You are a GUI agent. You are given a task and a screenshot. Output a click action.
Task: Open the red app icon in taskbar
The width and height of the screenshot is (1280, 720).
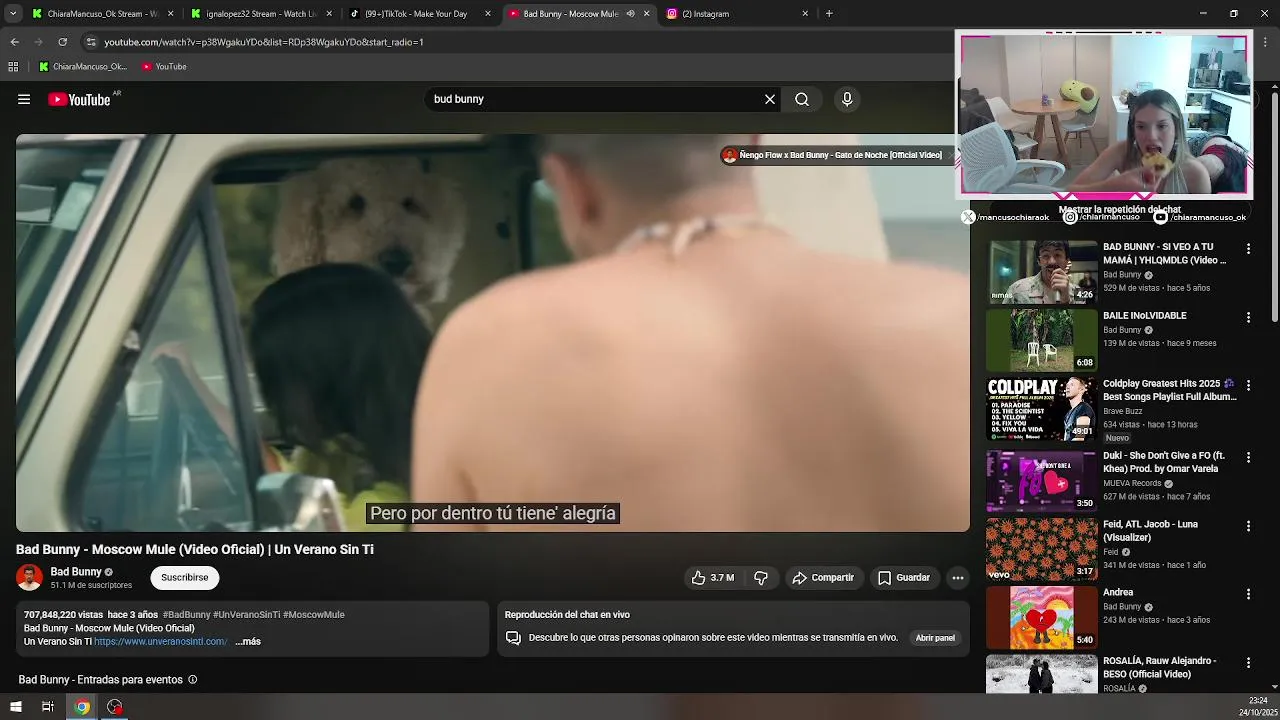click(115, 707)
